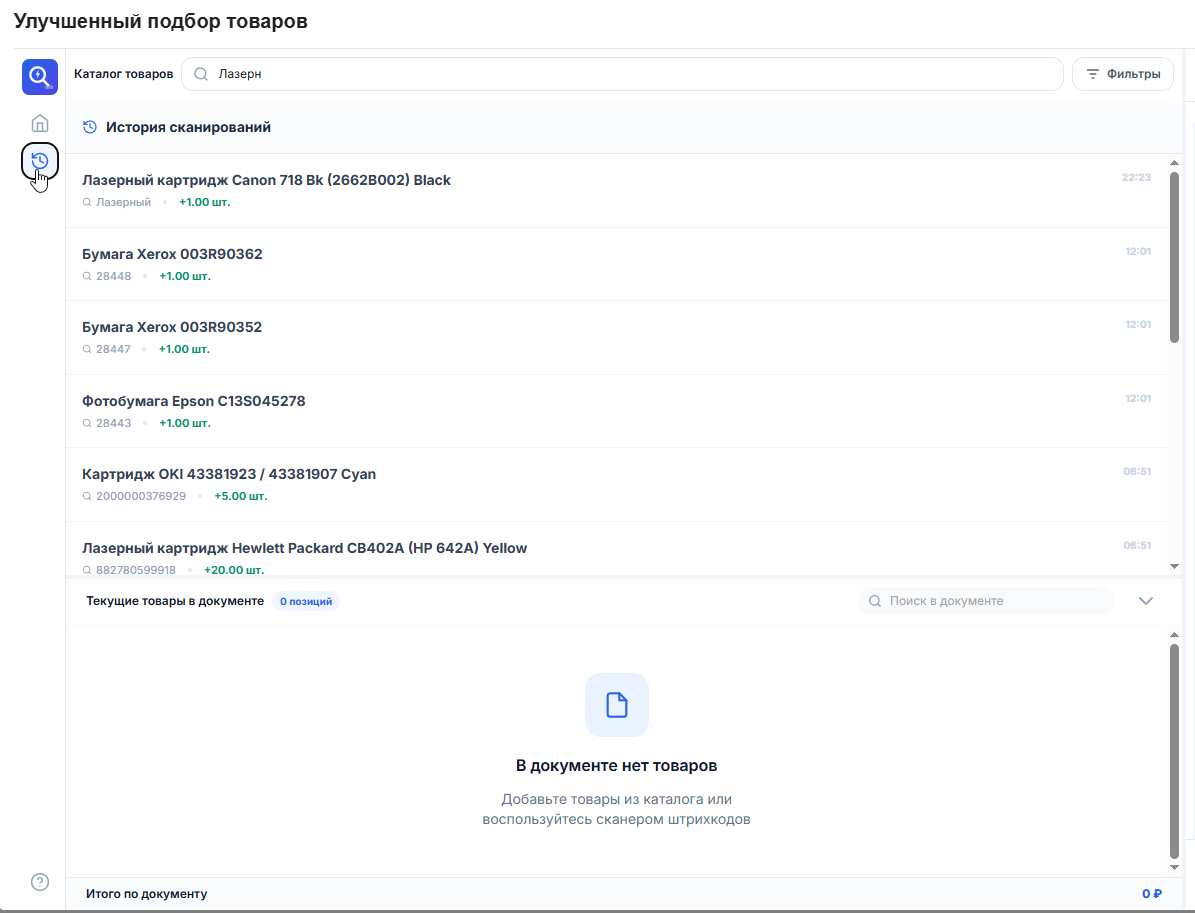Click the 0 позиций badge
Image resolution: width=1195 pixels, height=913 pixels.
coord(306,601)
